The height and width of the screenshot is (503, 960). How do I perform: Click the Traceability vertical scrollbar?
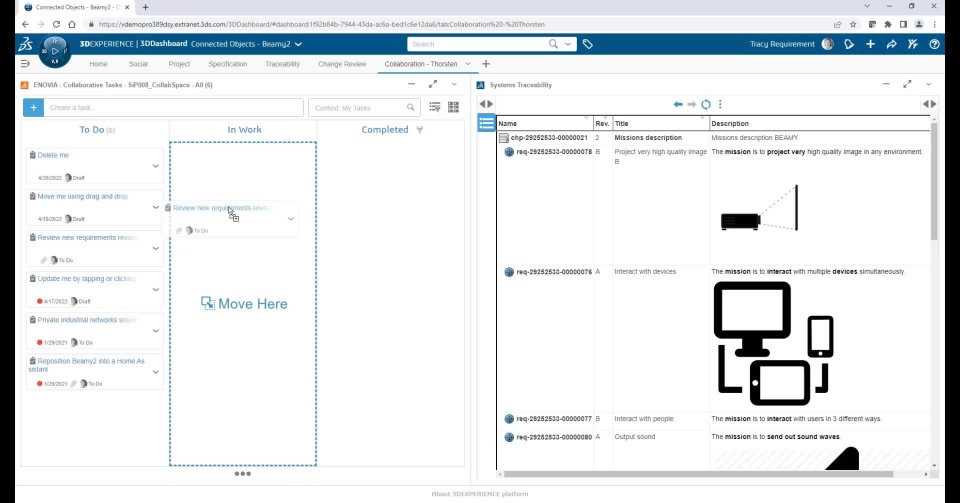pyautogui.click(x=934, y=181)
